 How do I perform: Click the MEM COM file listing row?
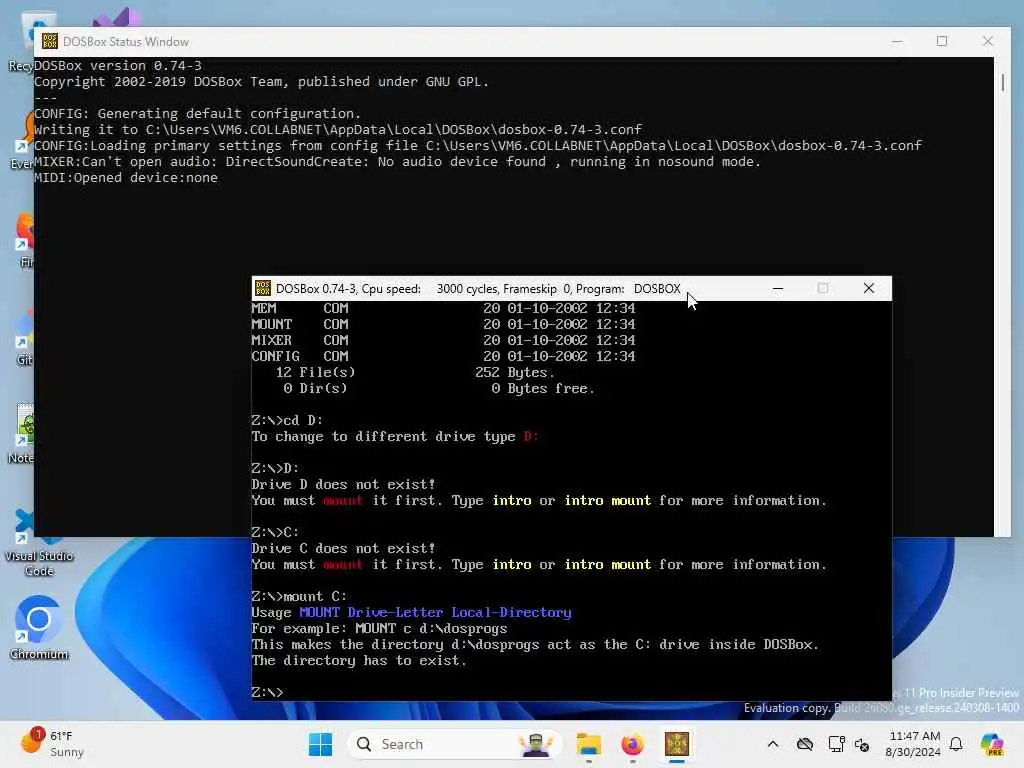tap(443, 308)
